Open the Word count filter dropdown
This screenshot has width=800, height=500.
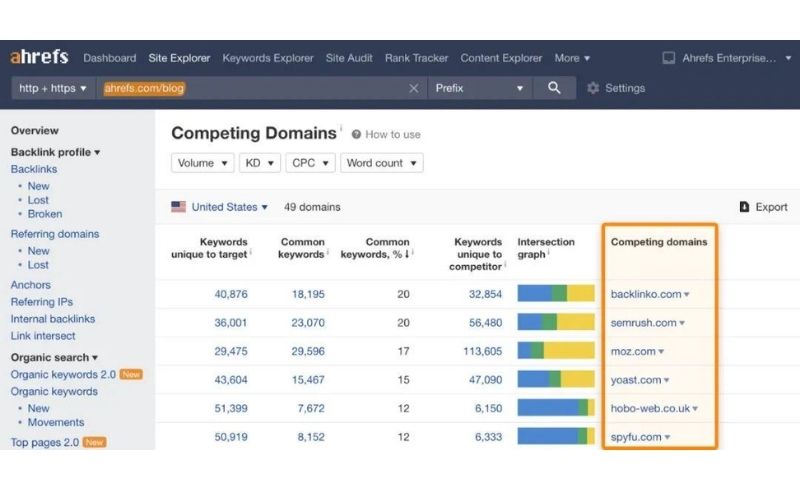pyautogui.click(x=382, y=163)
